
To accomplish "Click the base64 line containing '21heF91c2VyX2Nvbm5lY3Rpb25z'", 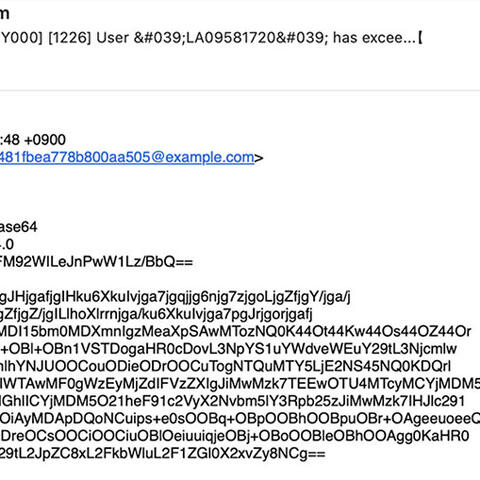I will [x=232, y=401].
